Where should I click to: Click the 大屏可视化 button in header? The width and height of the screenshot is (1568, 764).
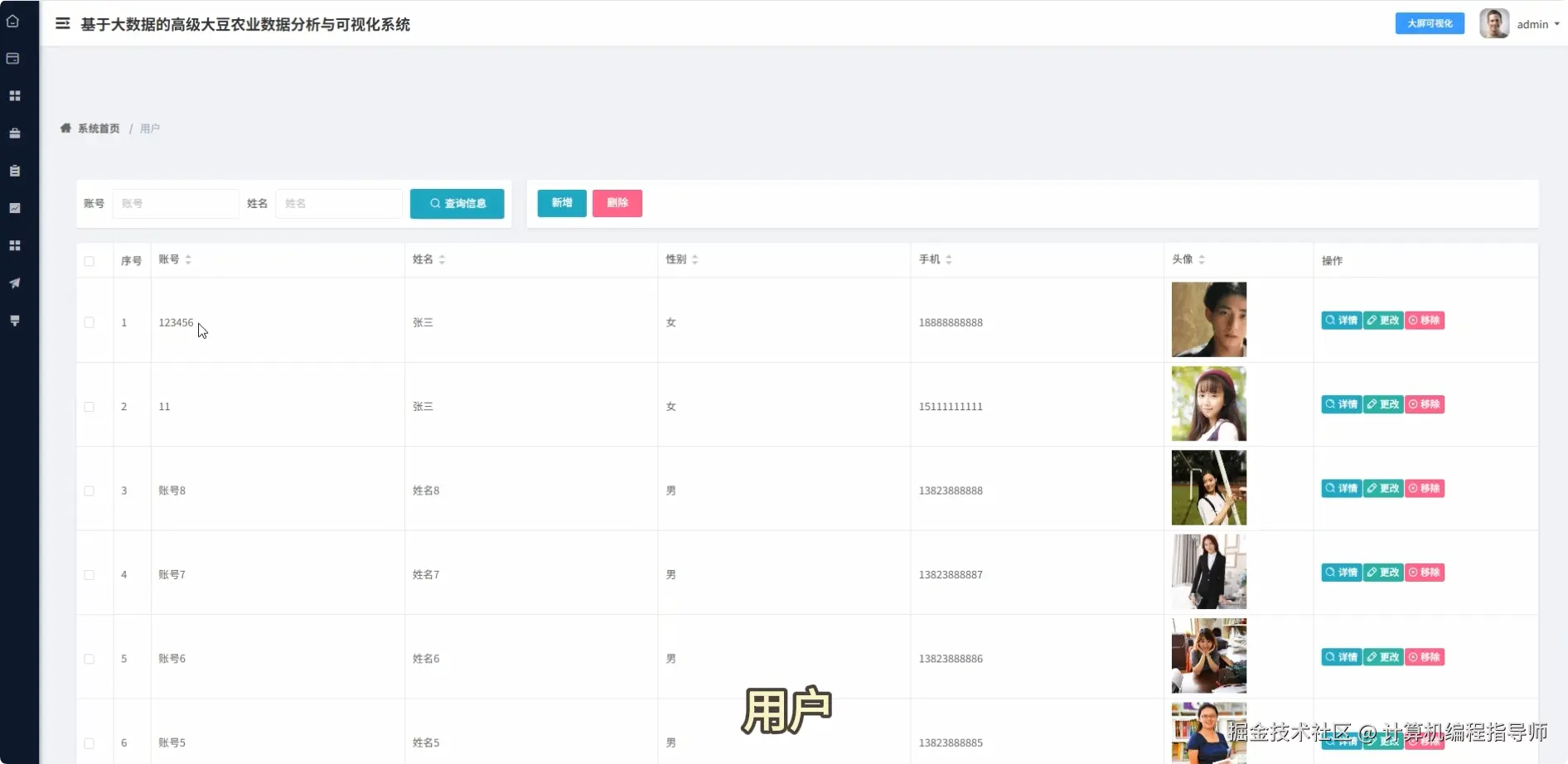click(1429, 23)
